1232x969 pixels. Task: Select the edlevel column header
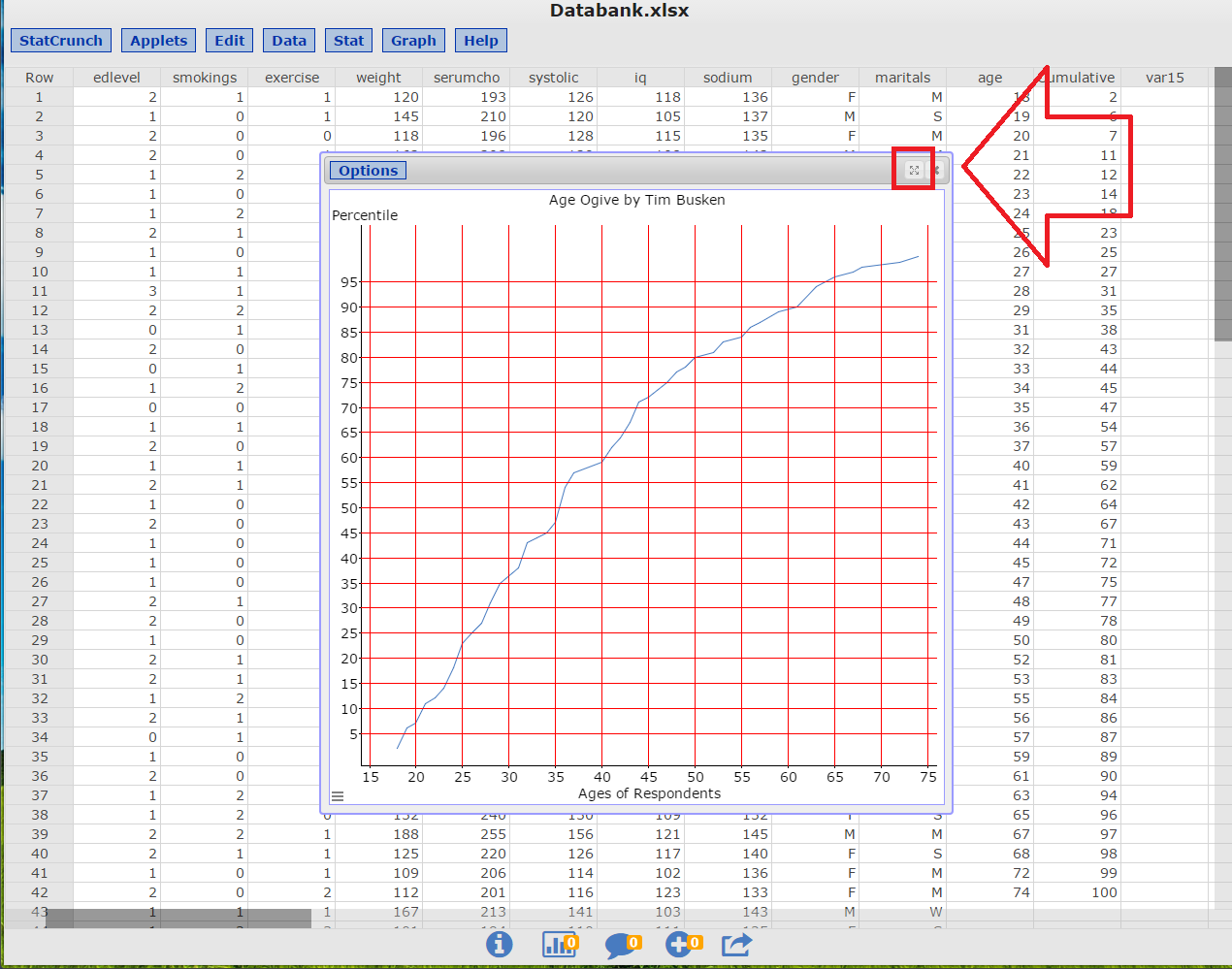[x=116, y=78]
